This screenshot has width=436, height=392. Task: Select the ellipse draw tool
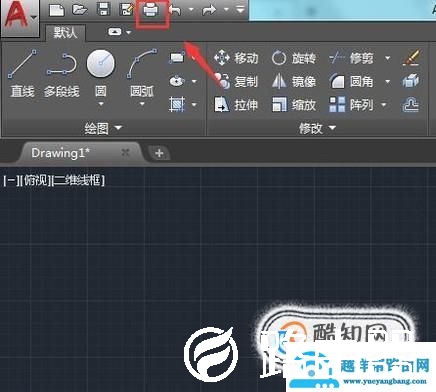coord(177,81)
